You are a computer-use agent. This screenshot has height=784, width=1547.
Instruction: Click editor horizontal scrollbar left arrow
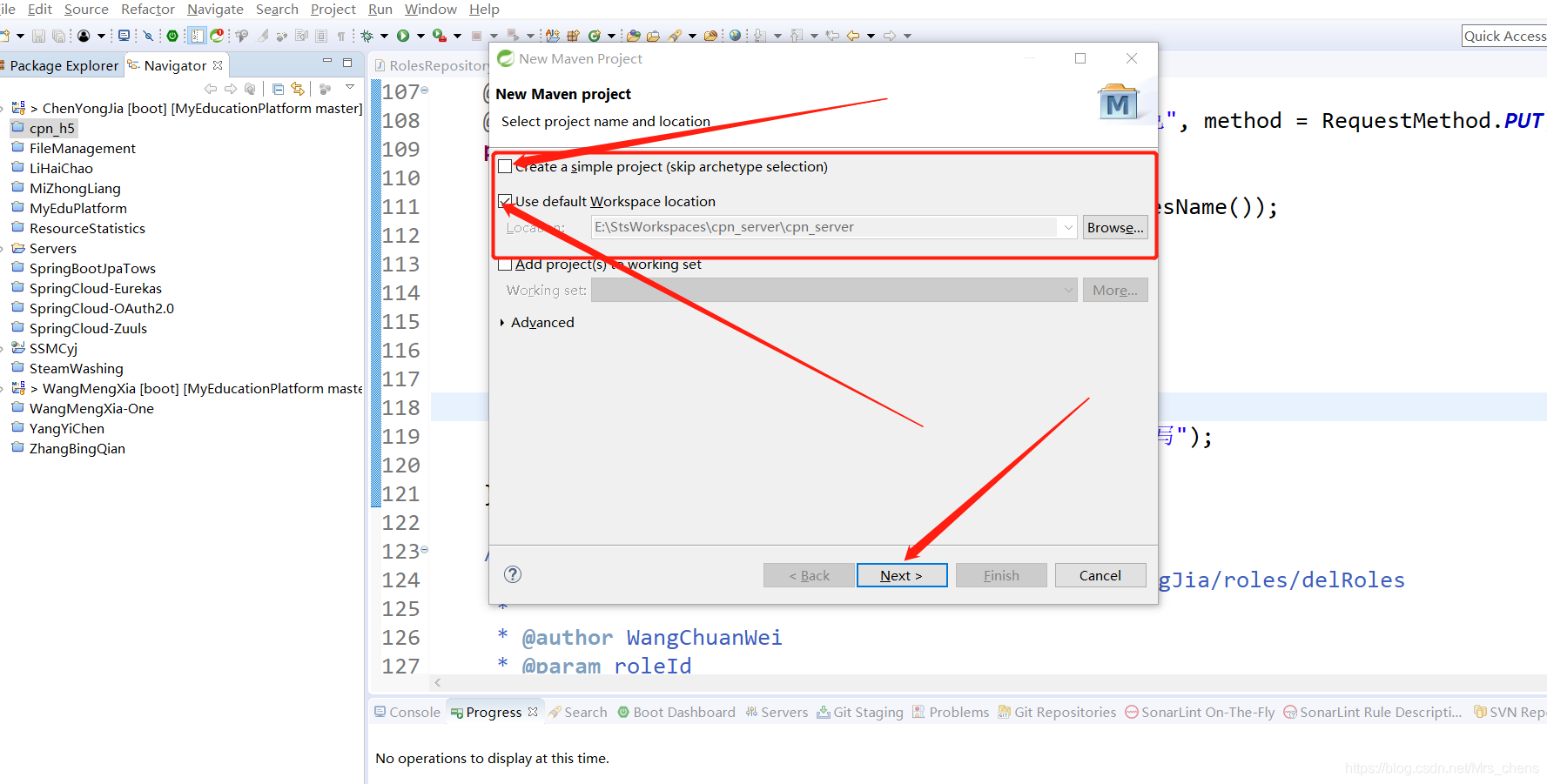tap(438, 682)
